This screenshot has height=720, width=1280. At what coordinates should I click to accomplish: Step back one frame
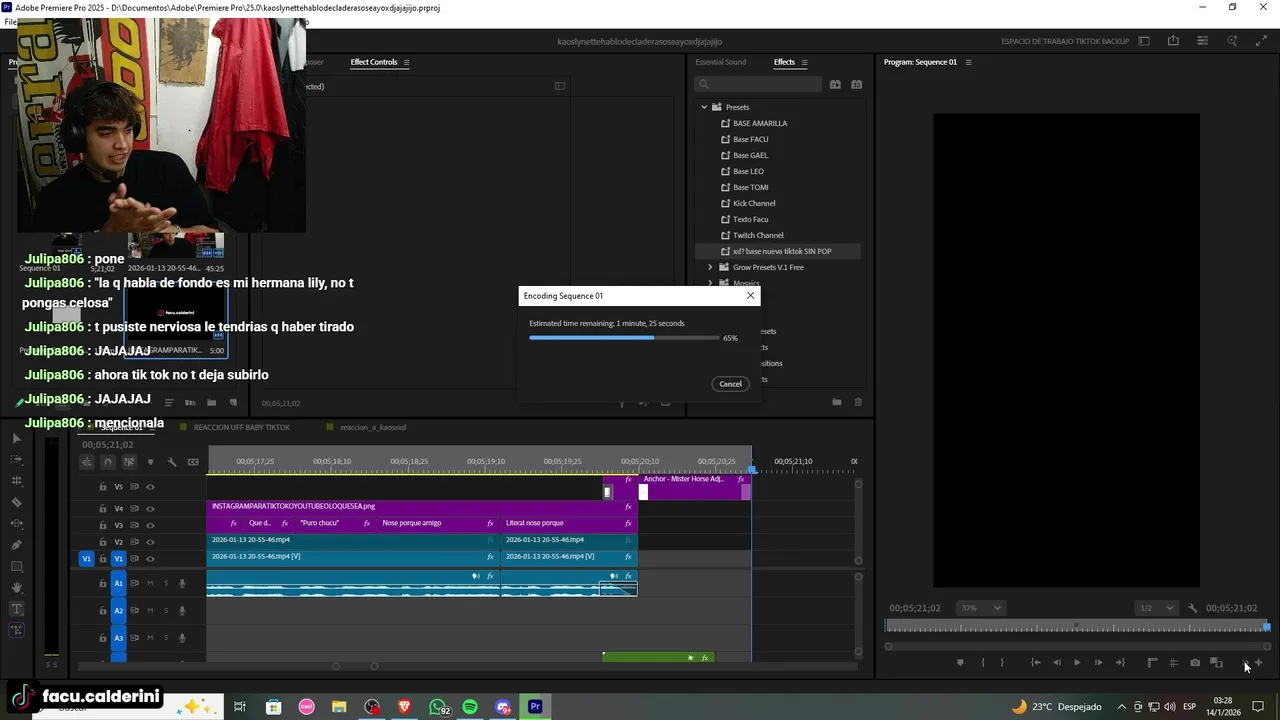pos(1056,662)
